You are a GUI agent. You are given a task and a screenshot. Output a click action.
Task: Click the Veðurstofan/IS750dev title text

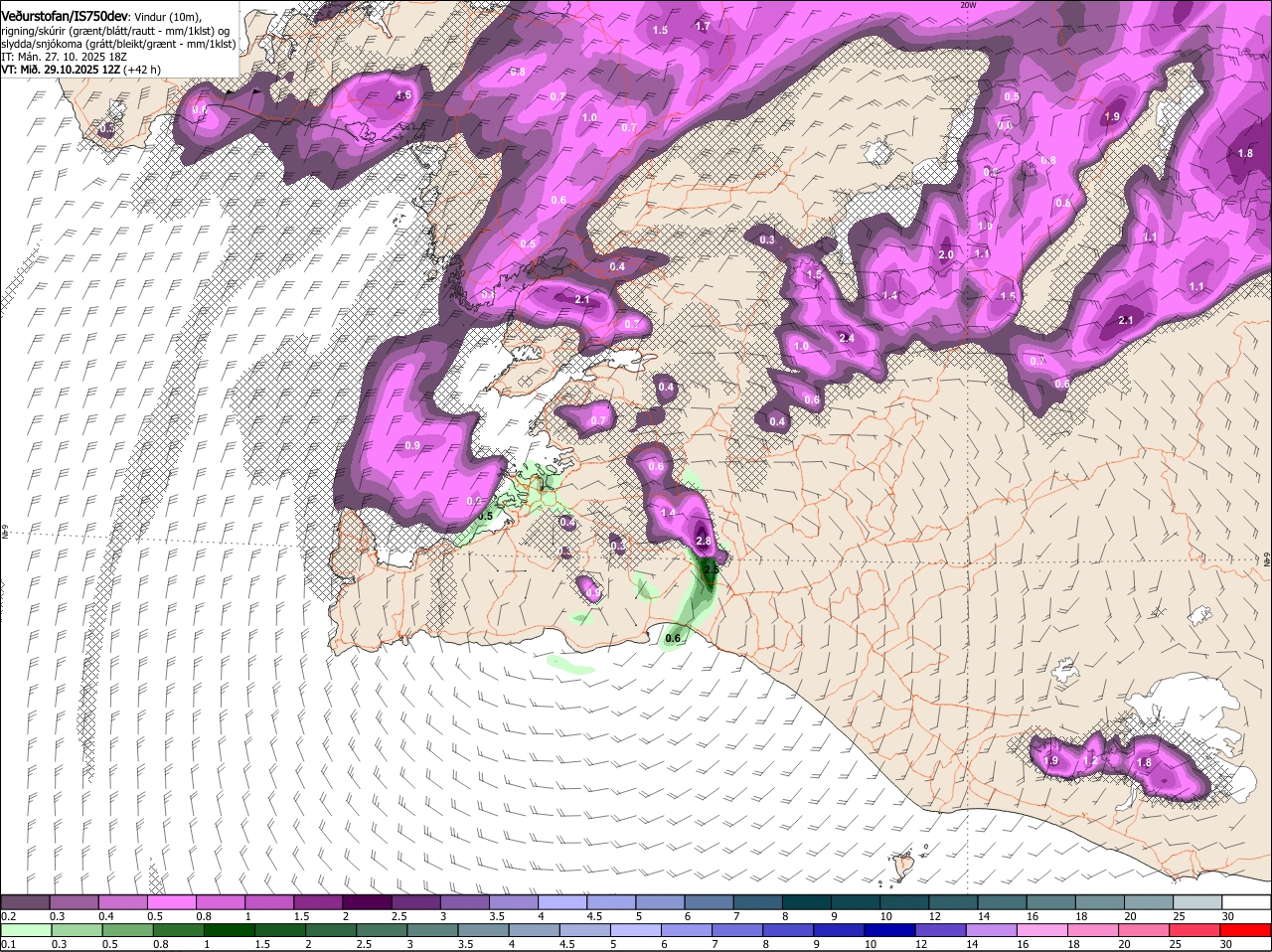tap(64, 17)
